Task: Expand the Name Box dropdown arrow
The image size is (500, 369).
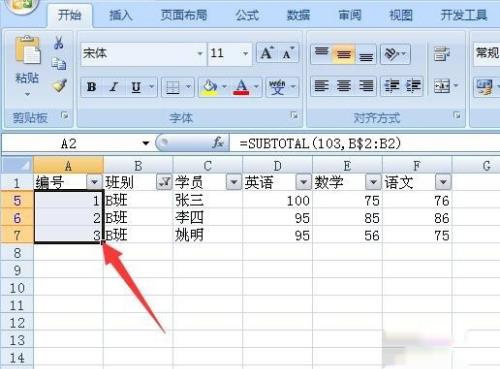Action: click(145, 143)
